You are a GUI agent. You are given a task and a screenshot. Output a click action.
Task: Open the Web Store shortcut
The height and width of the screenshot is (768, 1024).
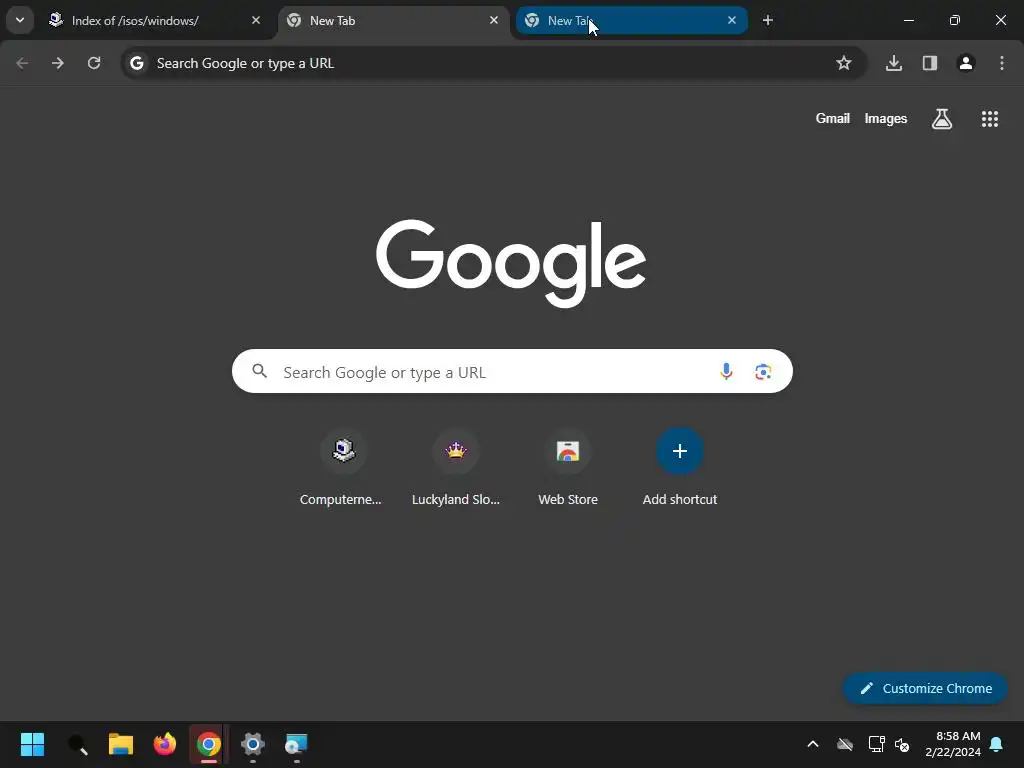[x=568, y=468]
